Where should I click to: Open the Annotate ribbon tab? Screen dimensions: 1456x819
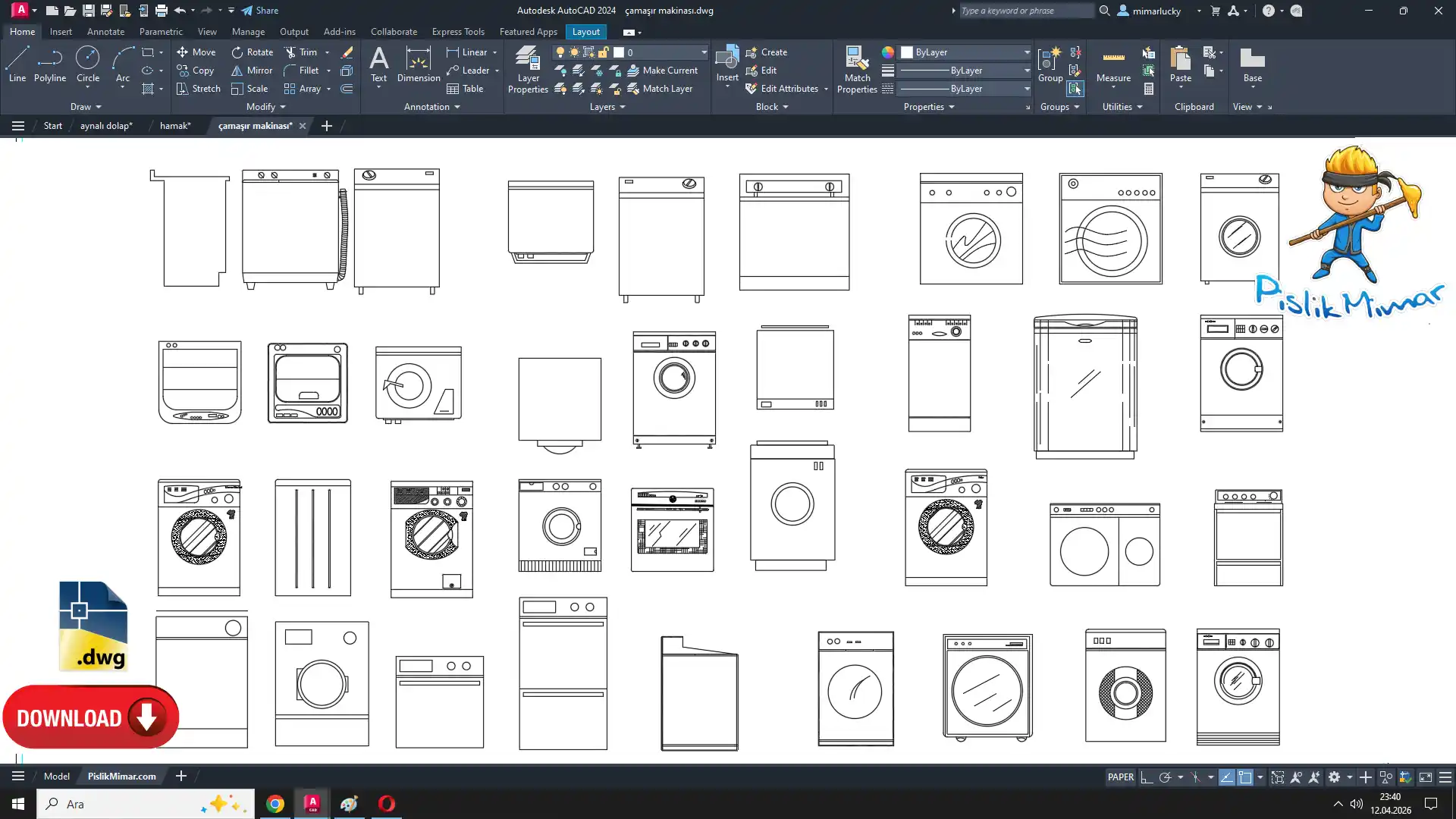(x=105, y=32)
